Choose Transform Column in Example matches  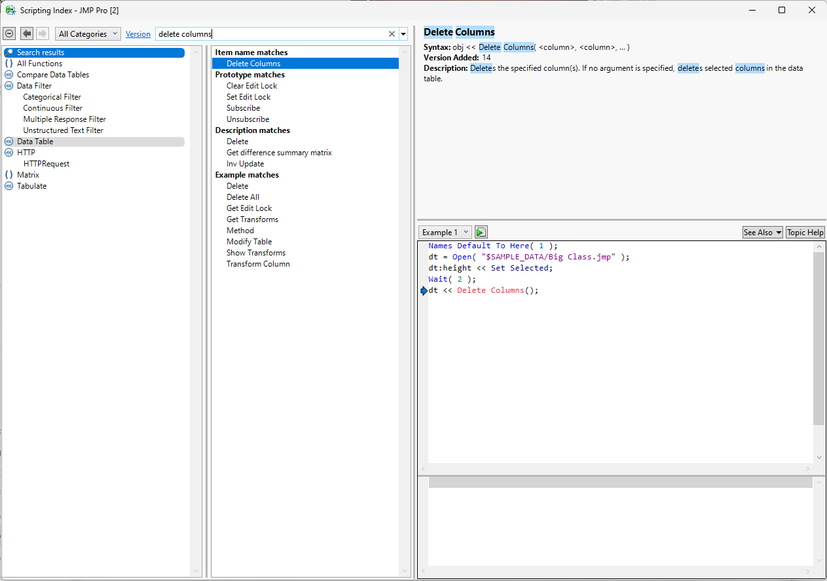[x=257, y=264]
